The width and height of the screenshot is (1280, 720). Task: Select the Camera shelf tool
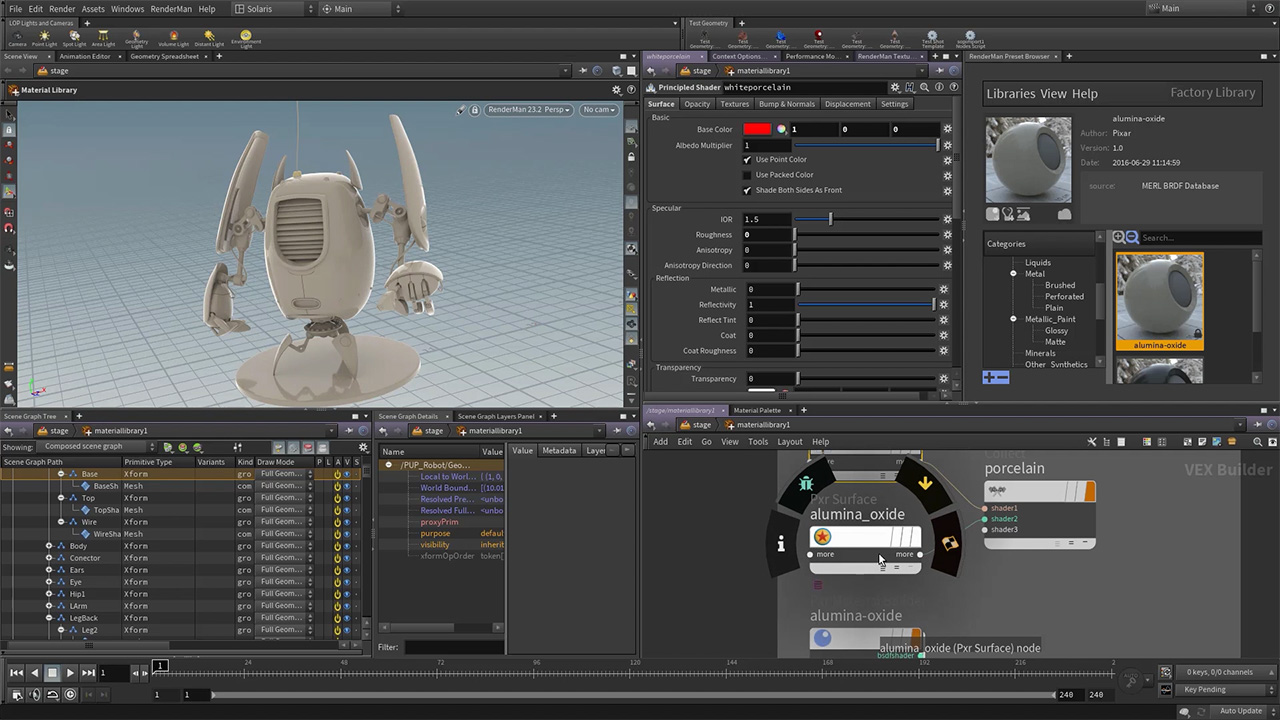coord(17,38)
